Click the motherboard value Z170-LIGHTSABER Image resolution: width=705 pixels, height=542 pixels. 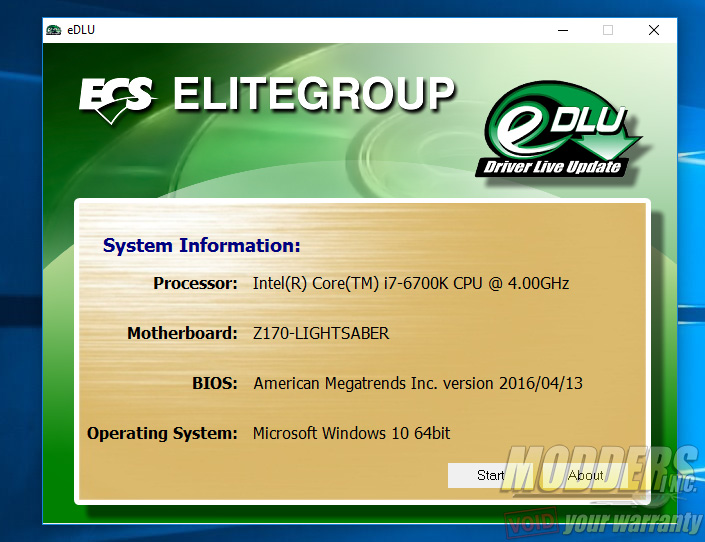pos(321,333)
